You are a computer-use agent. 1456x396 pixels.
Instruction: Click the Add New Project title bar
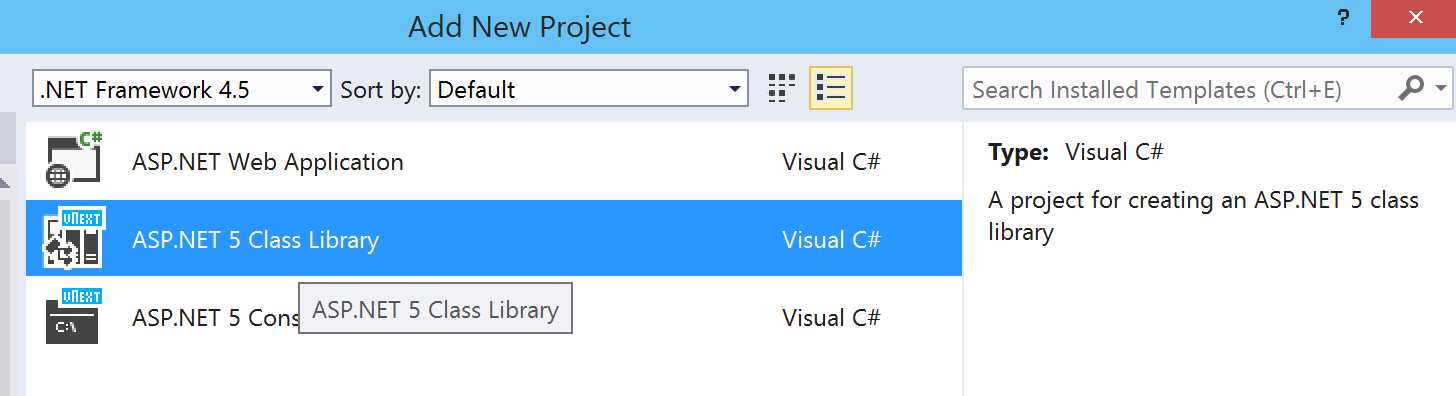click(x=520, y=26)
